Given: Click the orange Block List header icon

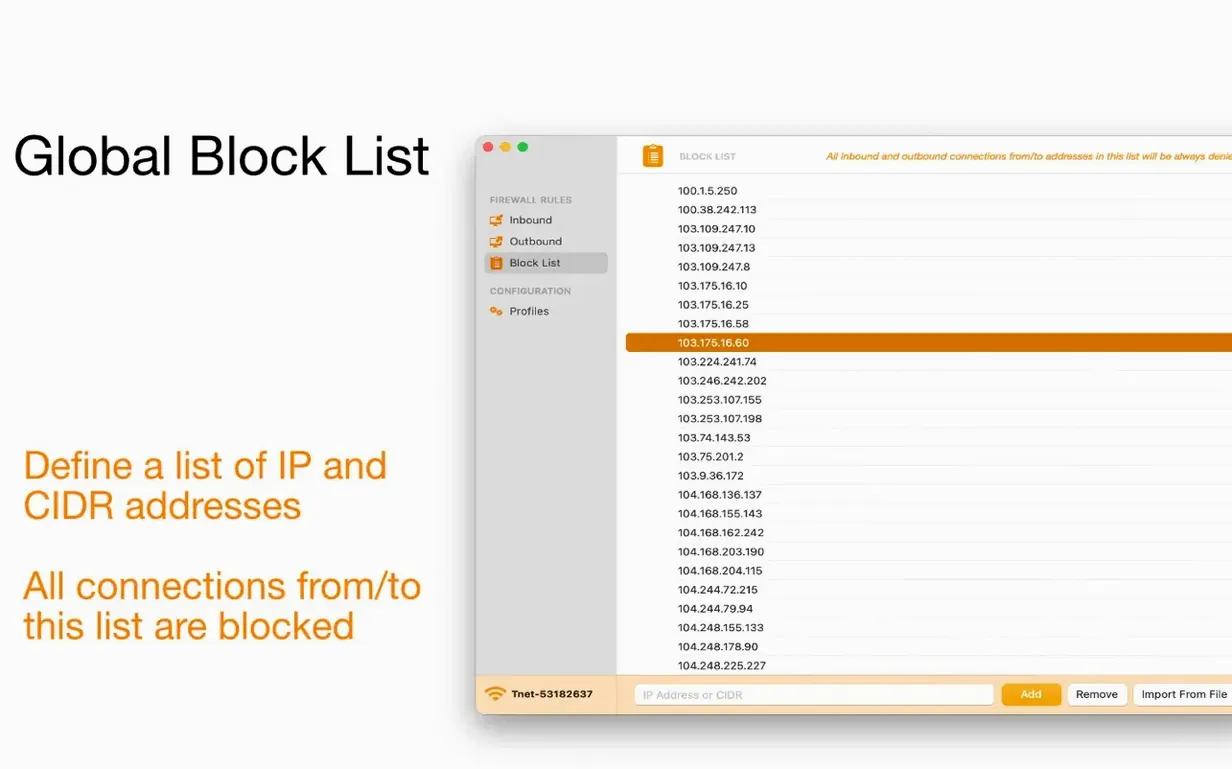Looking at the screenshot, I should [653, 156].
